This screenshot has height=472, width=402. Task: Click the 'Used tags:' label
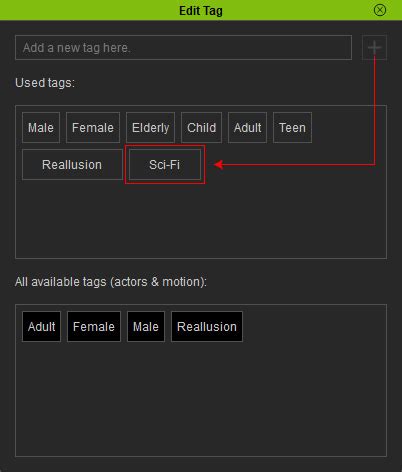[x=45, y=83]
